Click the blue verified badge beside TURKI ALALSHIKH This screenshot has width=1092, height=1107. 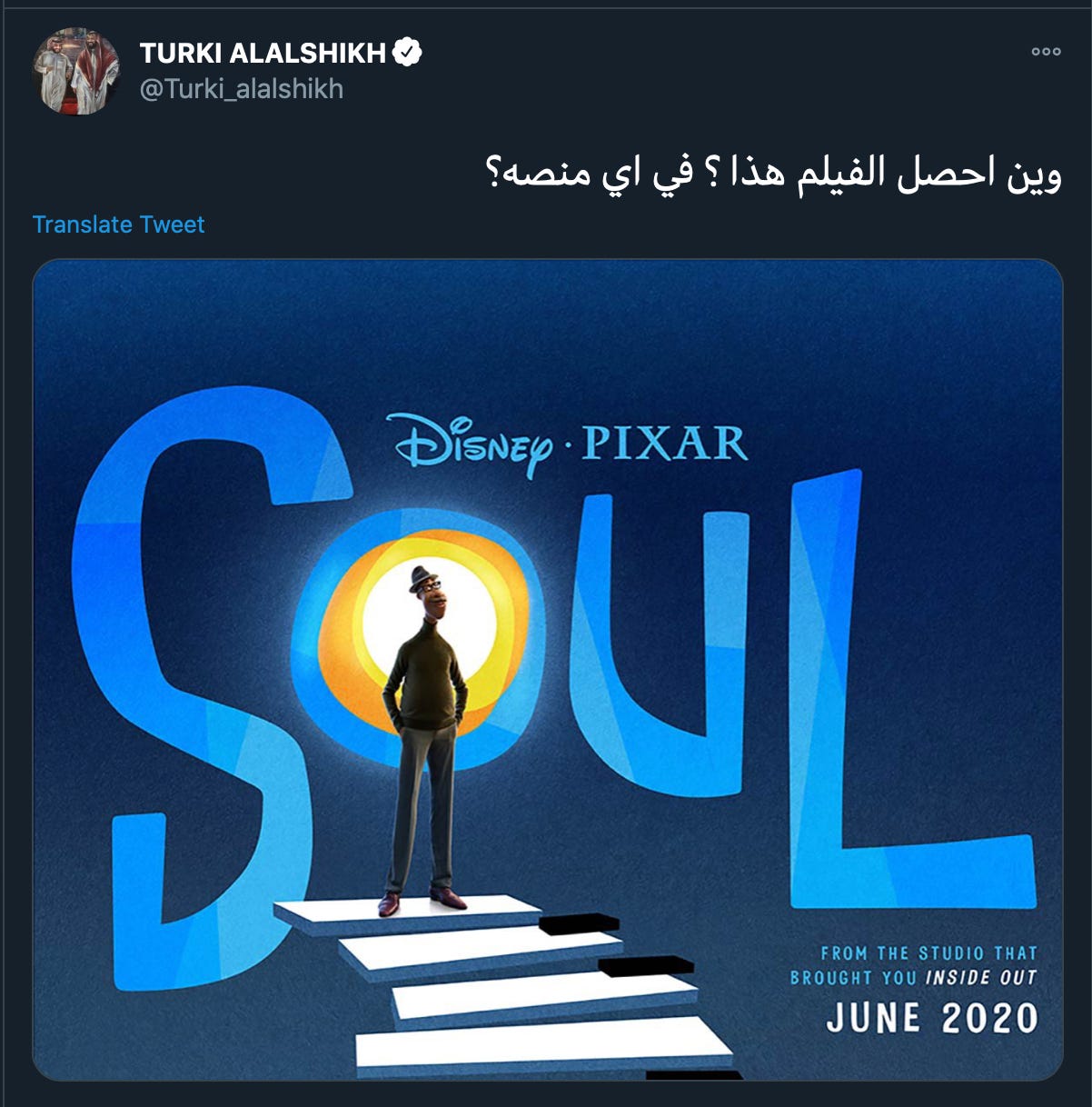click(407, 53)
